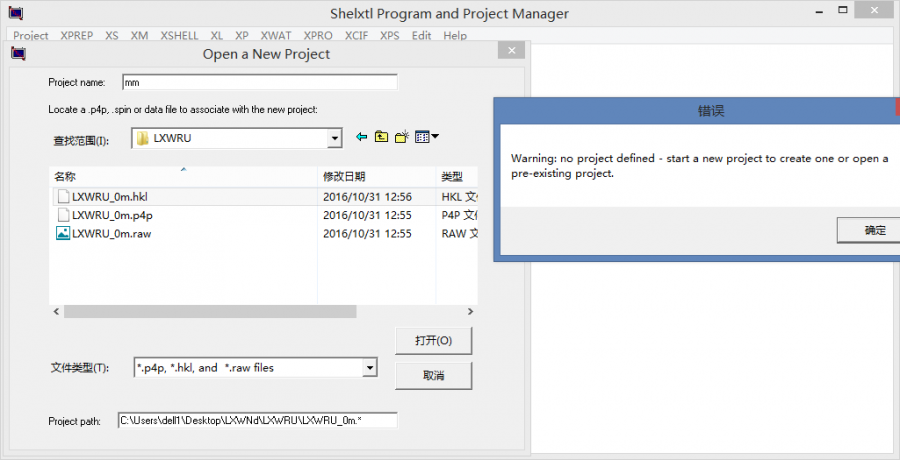Go up one folder level icon

382,137
